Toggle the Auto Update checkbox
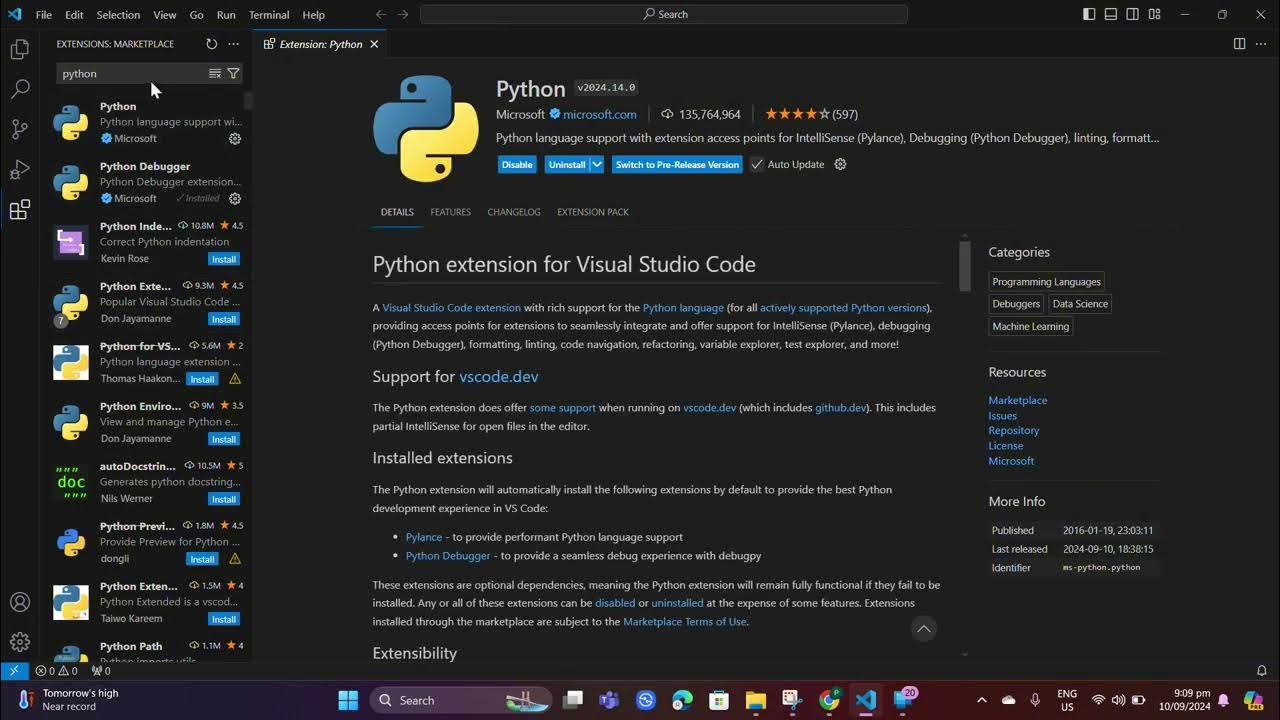This screenshot has width=1280, height=720. (757, 164)
